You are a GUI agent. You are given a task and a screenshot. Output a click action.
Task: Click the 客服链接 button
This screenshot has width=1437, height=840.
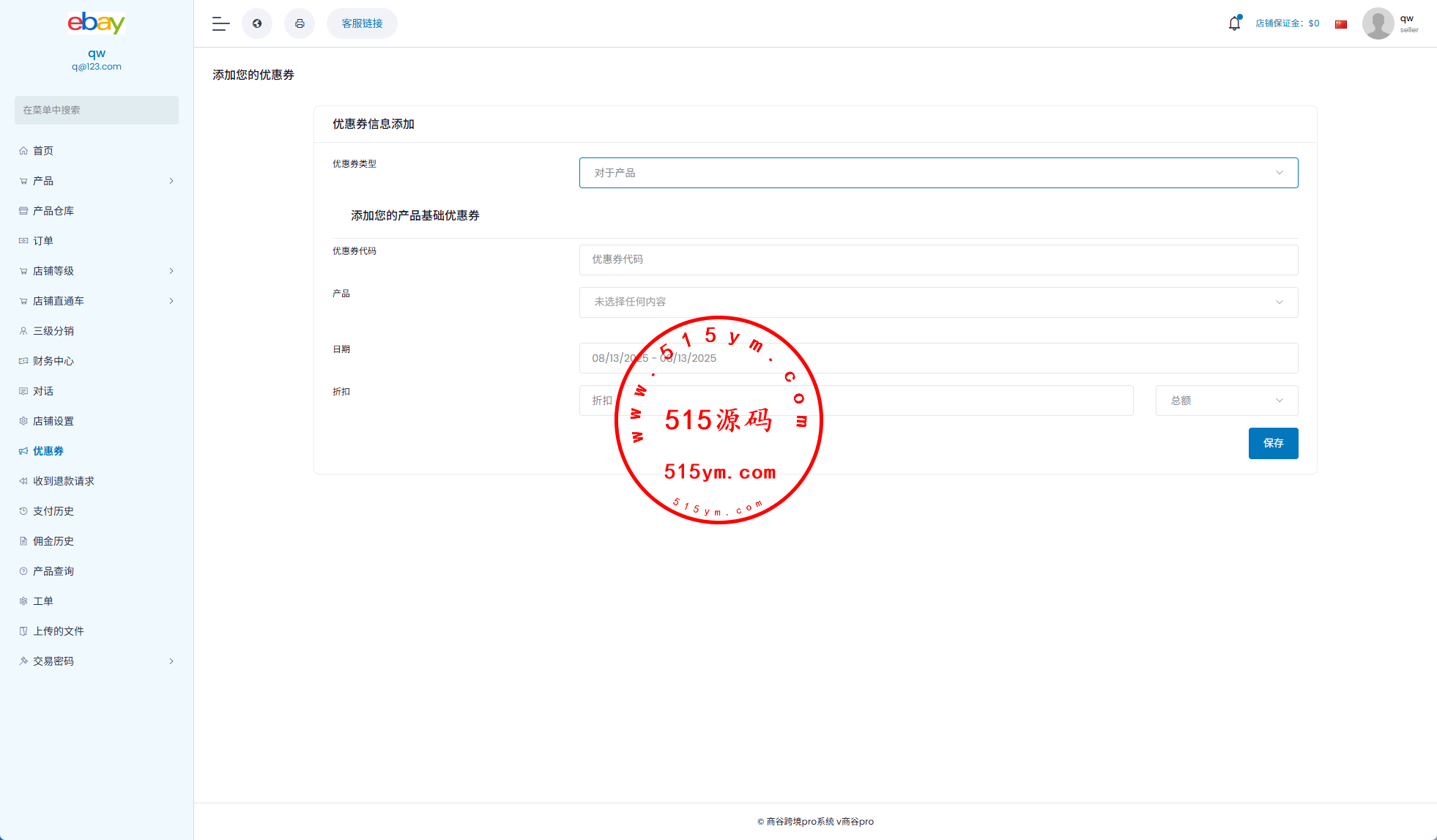[x=362, y=23]
